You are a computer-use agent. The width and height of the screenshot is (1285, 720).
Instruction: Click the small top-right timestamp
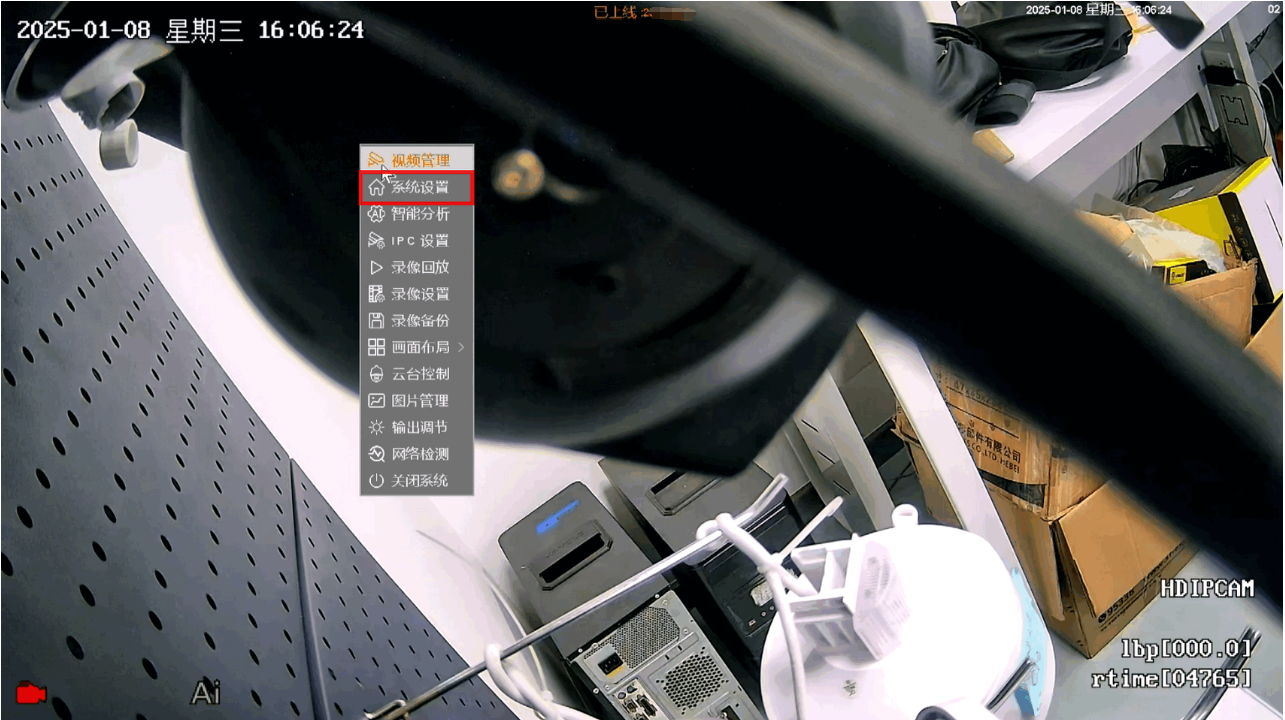pyautogui.click(x=1098, y=9)
